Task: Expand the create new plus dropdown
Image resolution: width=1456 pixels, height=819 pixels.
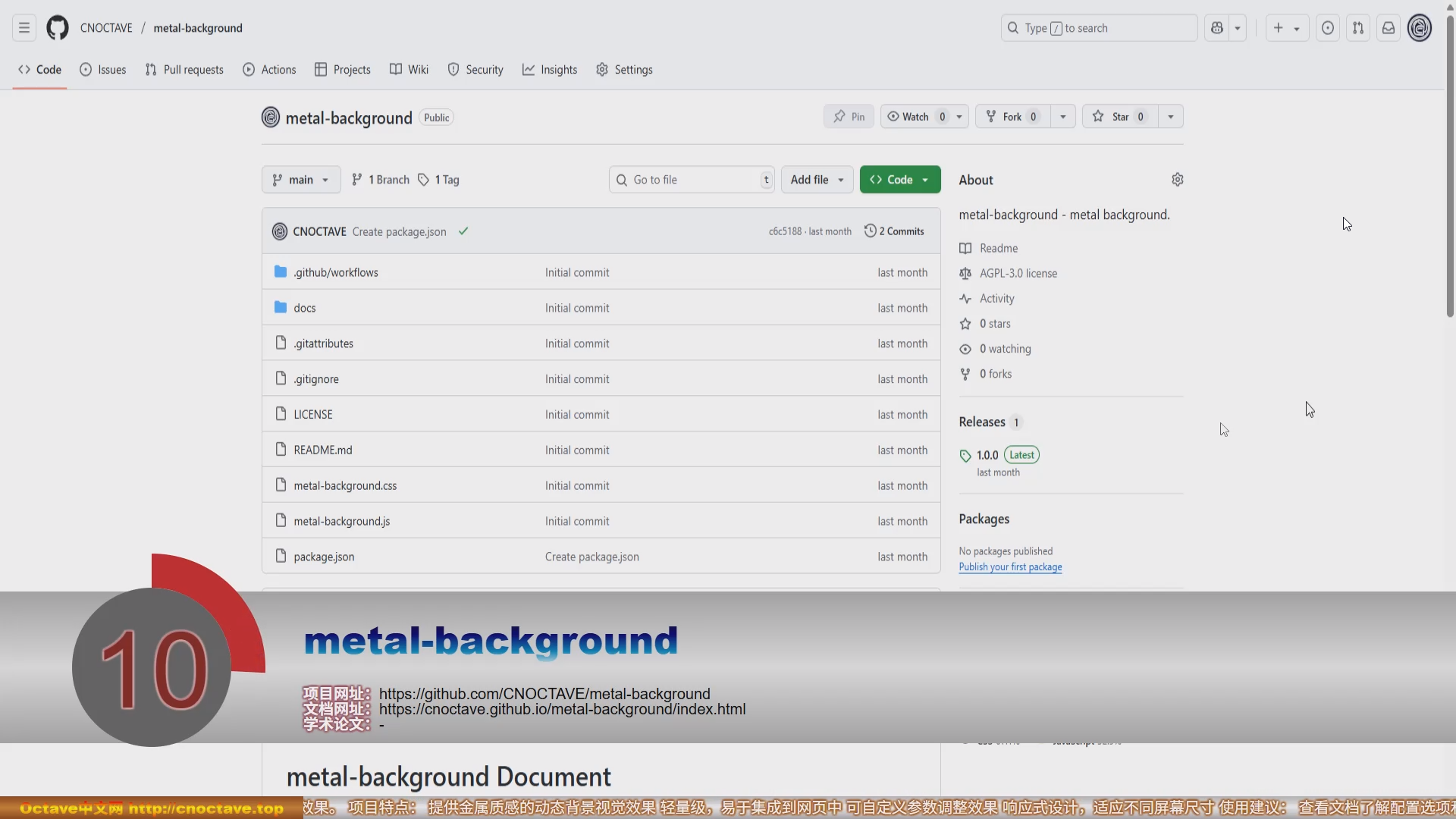Action: (1286, 28)
